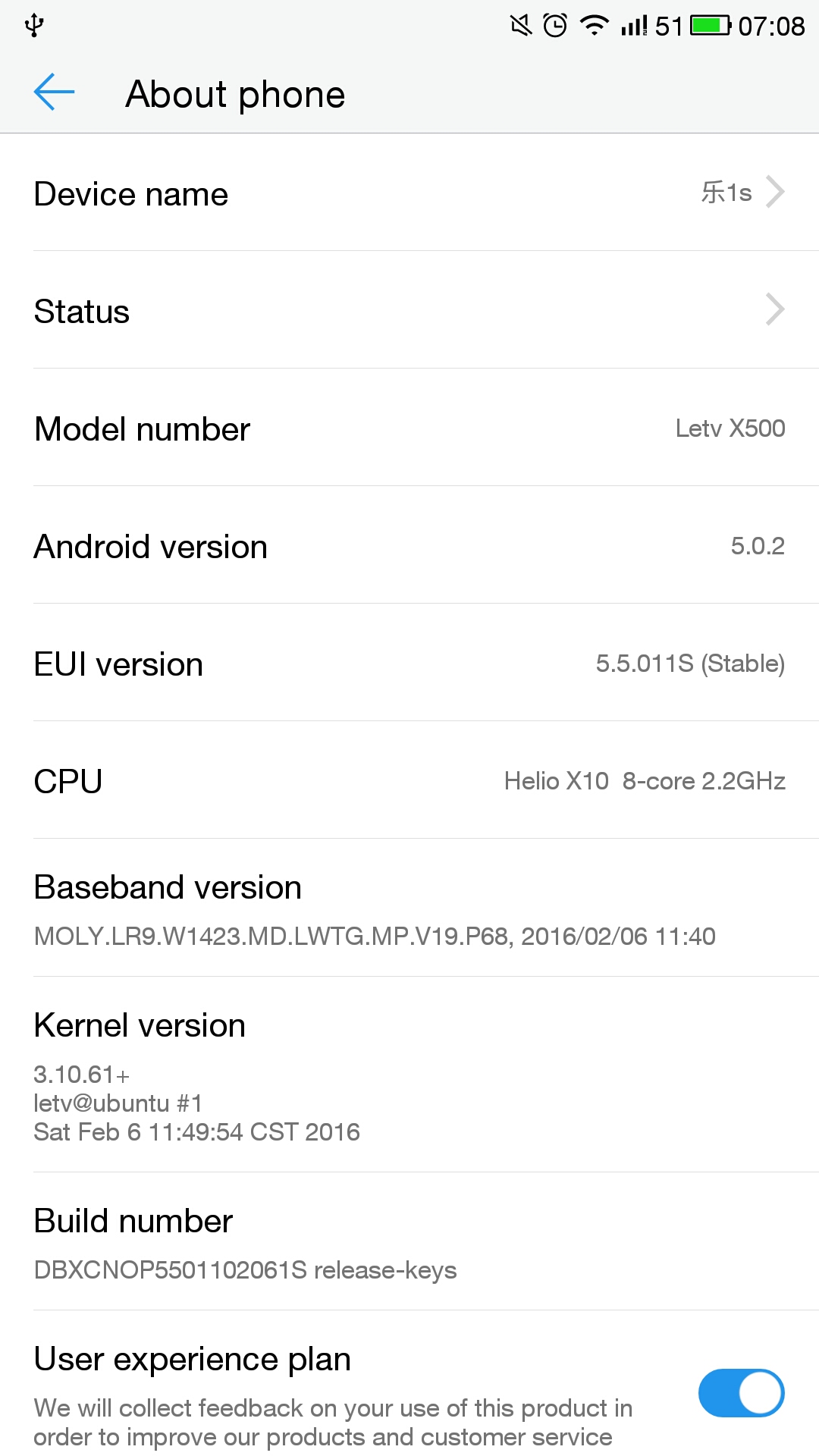The image size is (819, 1456).
Task: Select the Device name row label
Action: pos(131,194)
